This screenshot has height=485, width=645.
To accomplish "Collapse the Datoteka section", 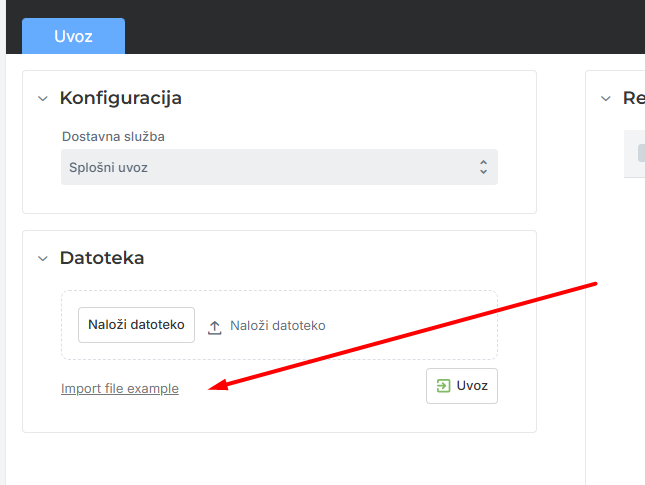I will [43, 259].
